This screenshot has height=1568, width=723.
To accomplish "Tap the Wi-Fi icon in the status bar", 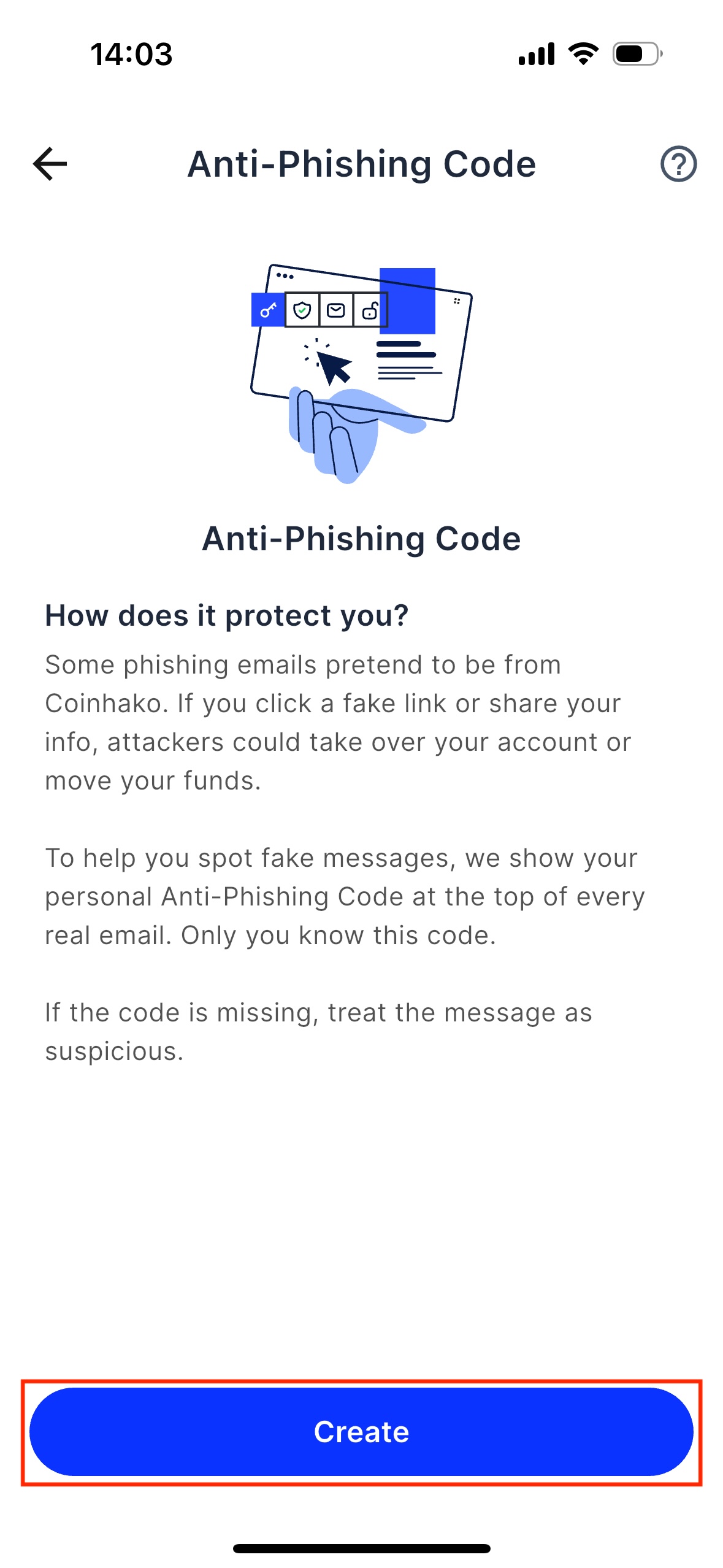I will tap(583, 54).
